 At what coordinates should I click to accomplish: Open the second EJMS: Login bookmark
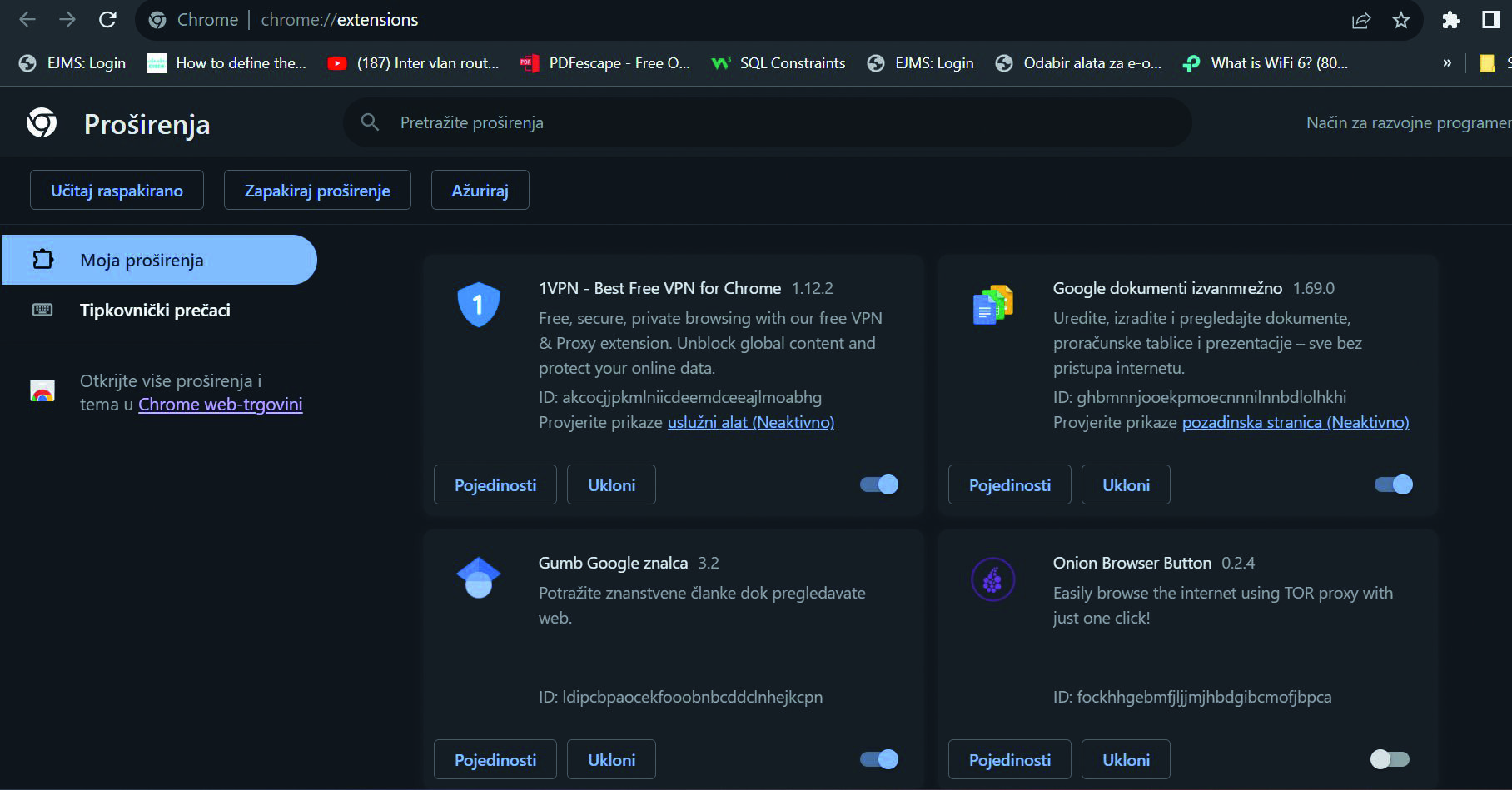tap(920, 63)
